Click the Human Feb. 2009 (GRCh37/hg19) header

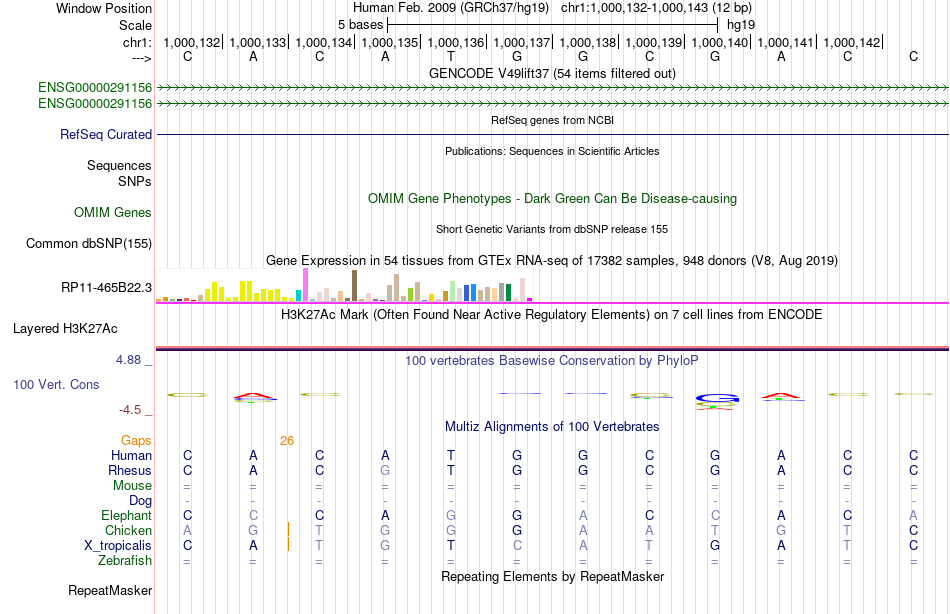[451, 8]
